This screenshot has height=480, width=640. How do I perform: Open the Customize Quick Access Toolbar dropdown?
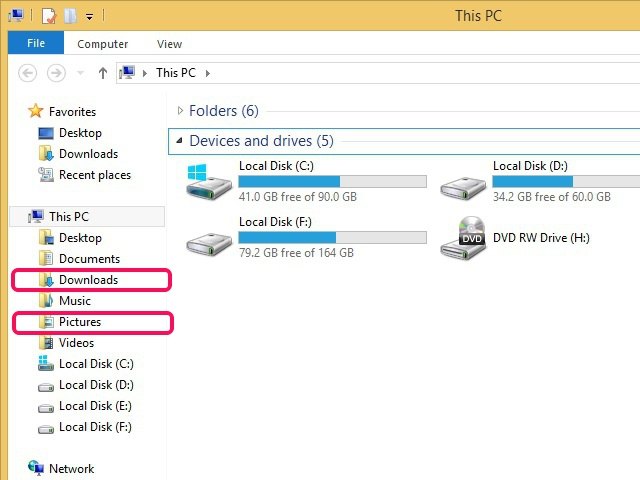tap(89, 17)
